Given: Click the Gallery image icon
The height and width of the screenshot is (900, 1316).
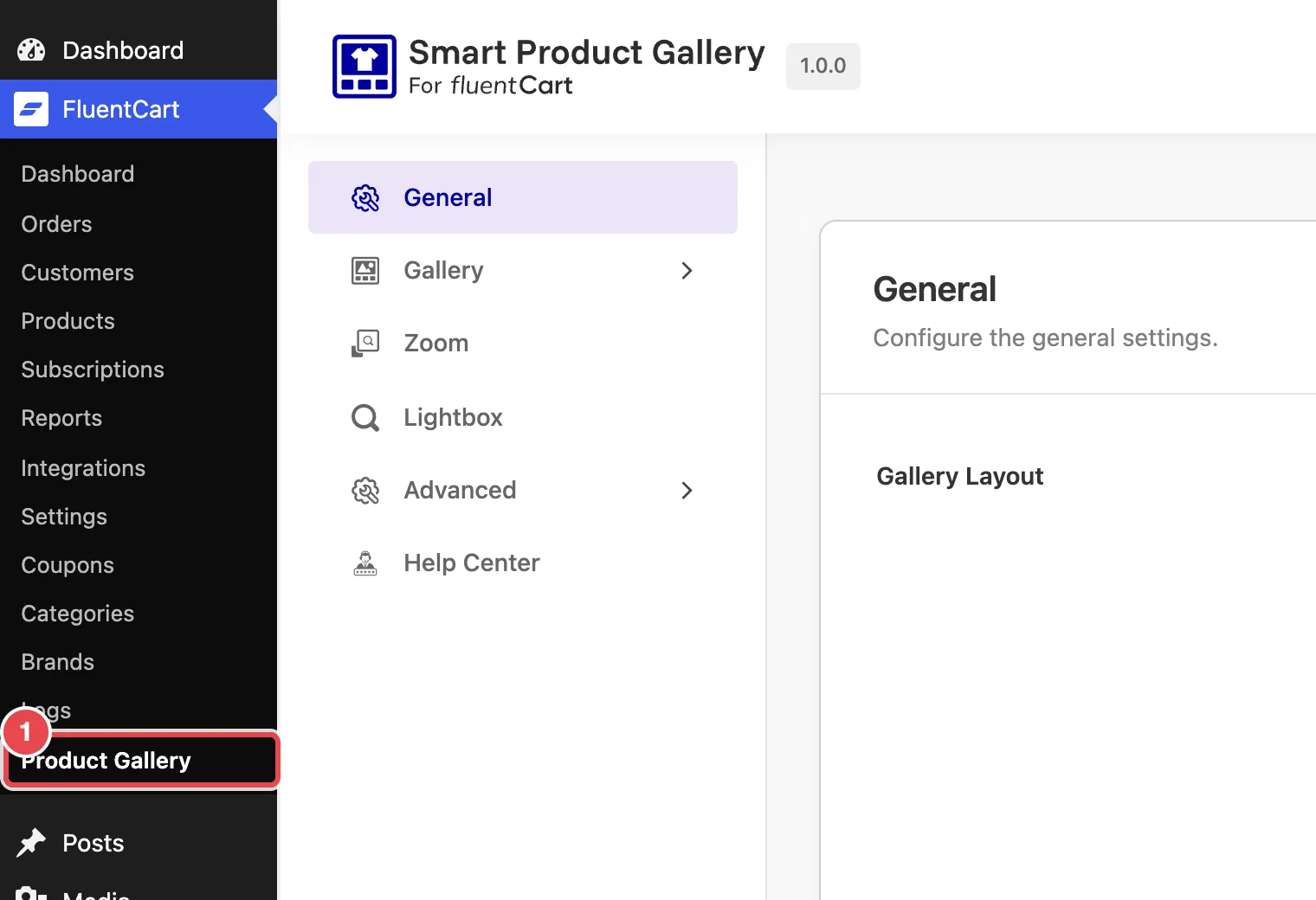Looking at the screenshot, I should click(365, 271).
